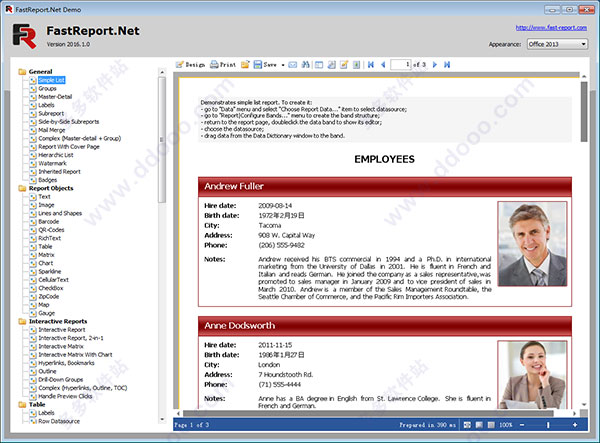Image resolution: width=600 pixels, height=443 pixels.
Task: Click the Report Objects folder node
Action: [x=51, y=188]
